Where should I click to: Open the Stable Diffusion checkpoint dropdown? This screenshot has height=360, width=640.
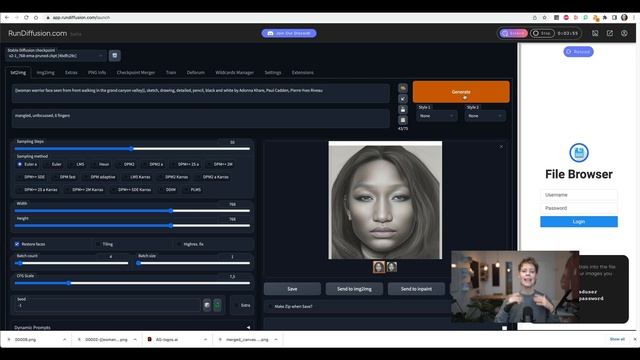[x=56, y=56]
